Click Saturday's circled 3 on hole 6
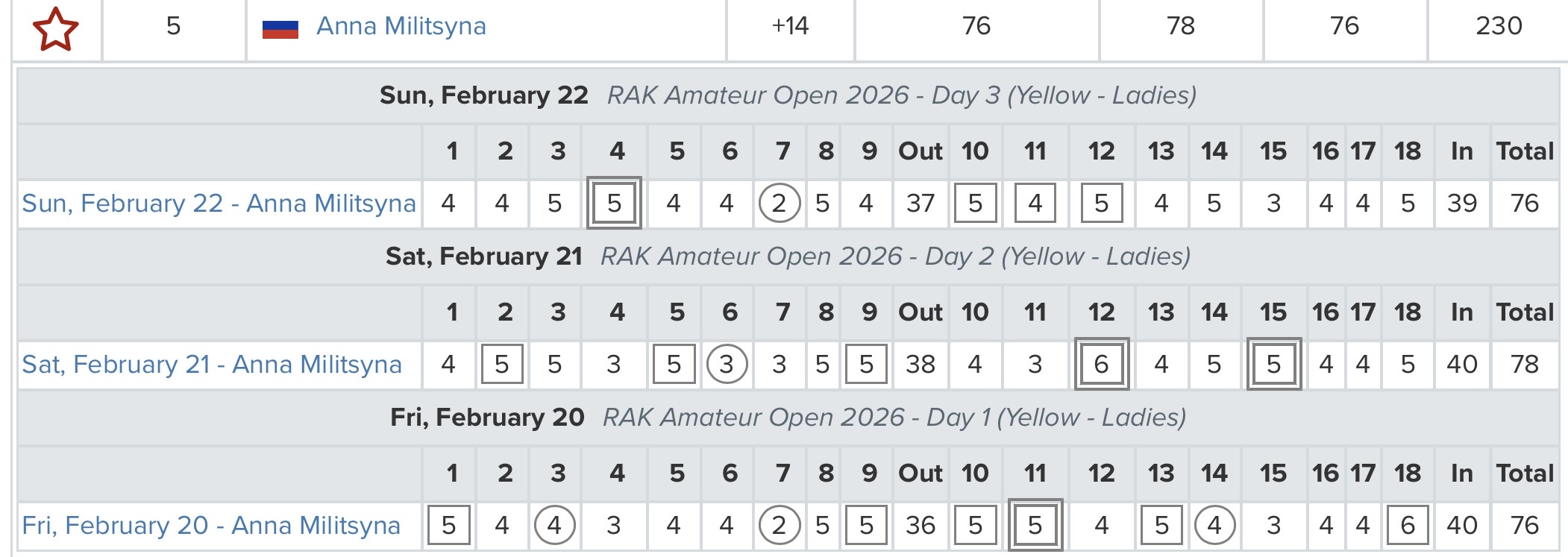 point(727,365)
